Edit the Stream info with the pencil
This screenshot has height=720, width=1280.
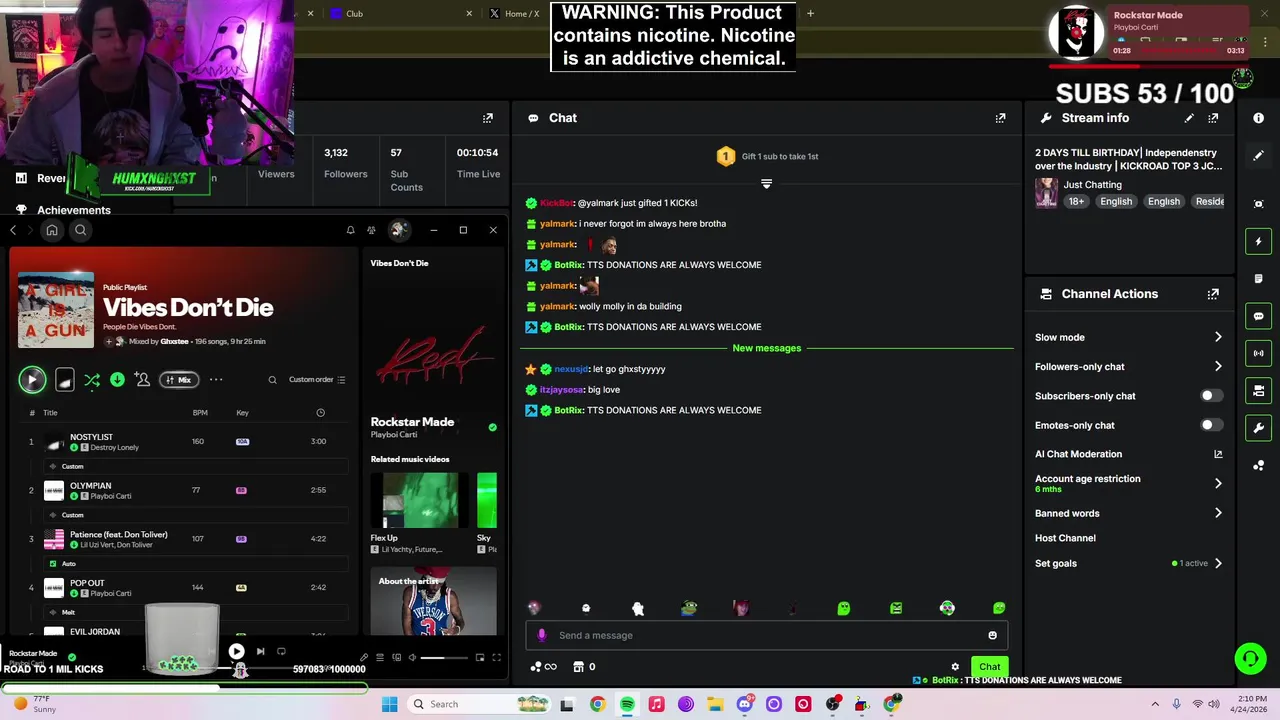pos(1189,118)
